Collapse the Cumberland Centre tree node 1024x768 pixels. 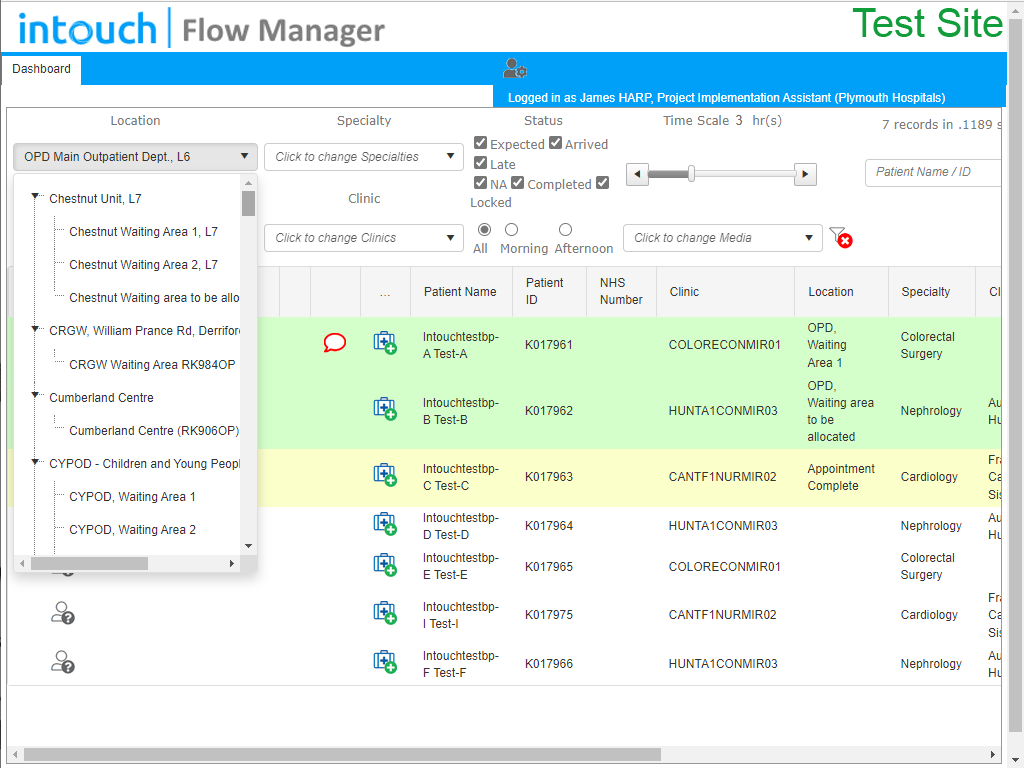click(x=35, y=395)
